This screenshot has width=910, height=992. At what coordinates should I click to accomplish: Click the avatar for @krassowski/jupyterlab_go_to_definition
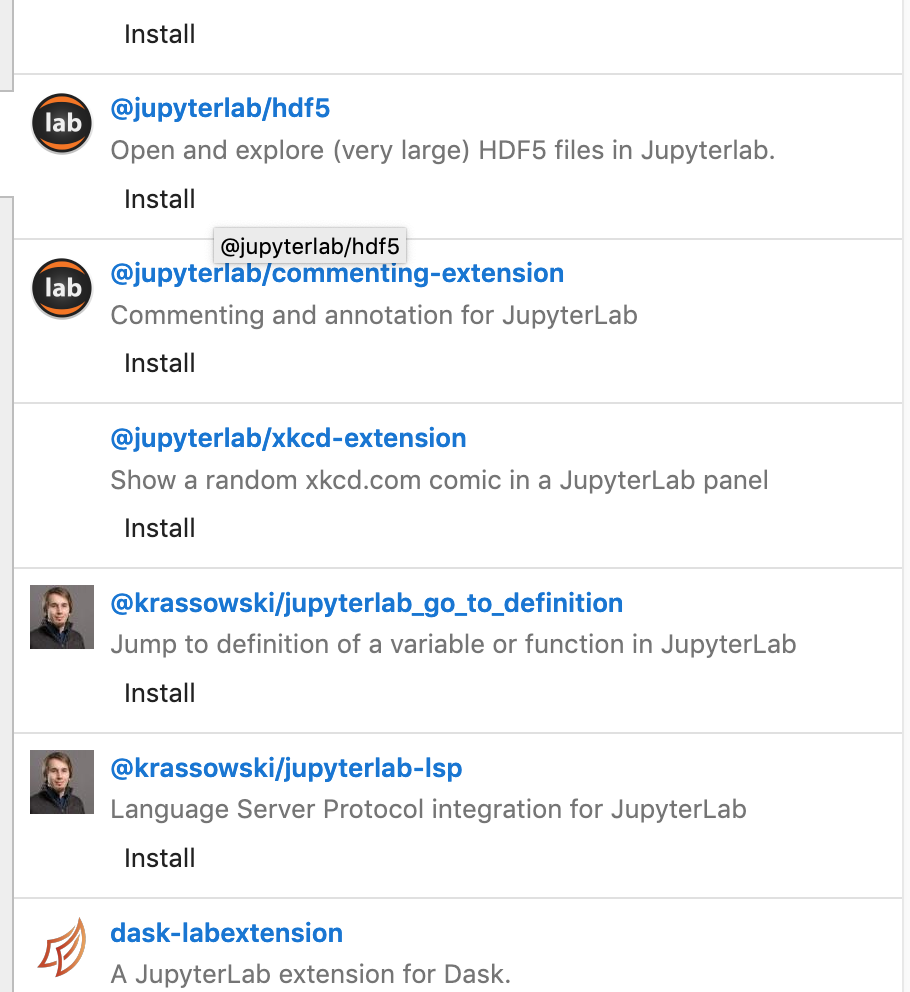coord(61,617)
